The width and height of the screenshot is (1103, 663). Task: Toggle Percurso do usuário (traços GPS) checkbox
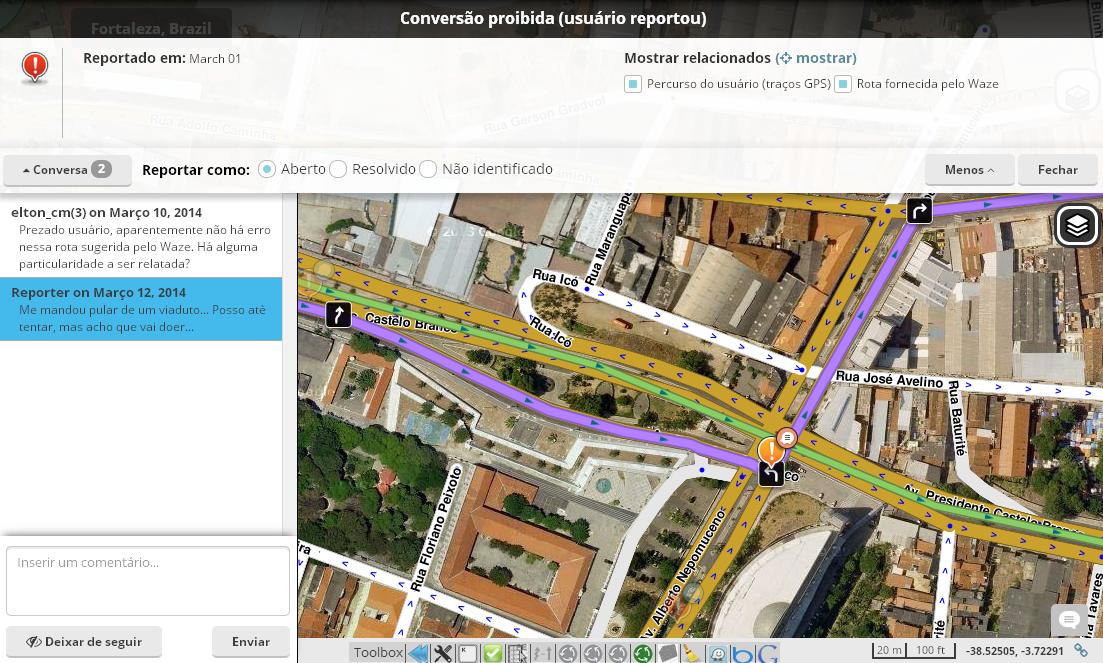[x=632, y=84]
